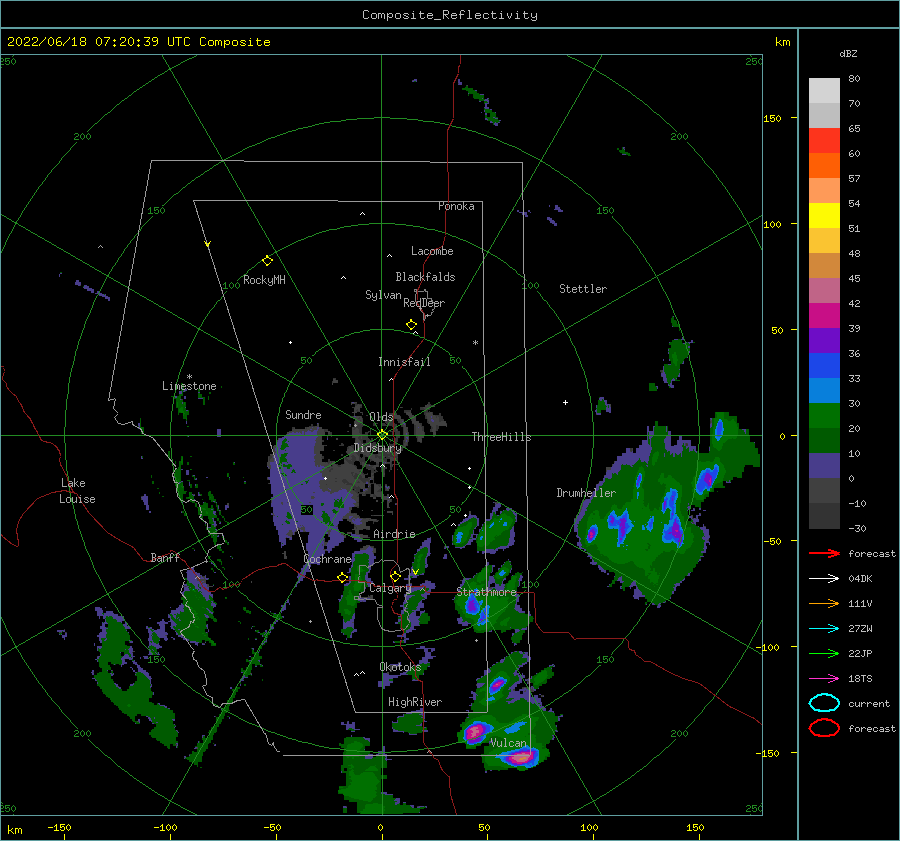Click the Strathmore label

(x=487, y=592)
